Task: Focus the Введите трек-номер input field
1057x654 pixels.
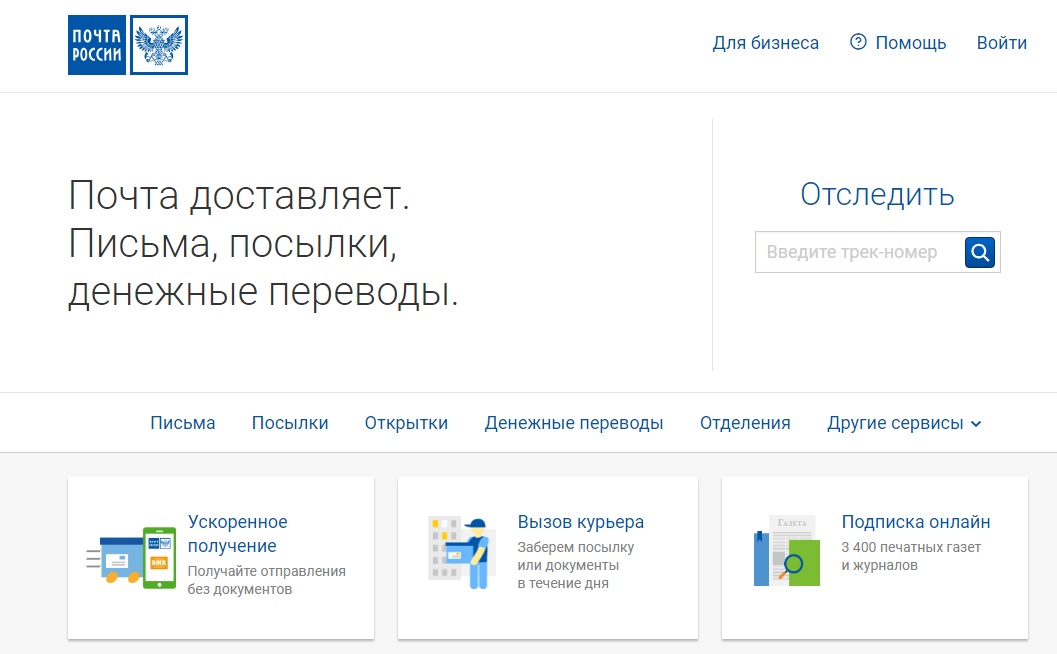Action: tap(859, 252)
